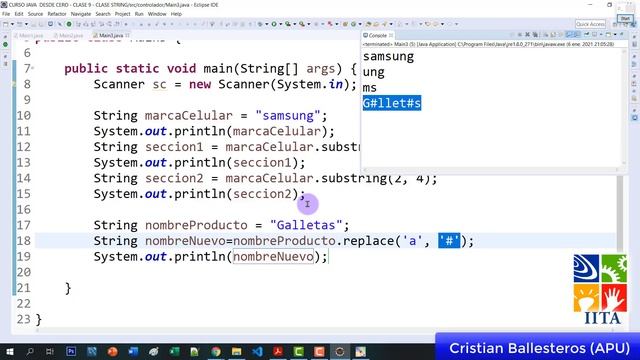Click the Console horizontal scrollbar
The width and height of the screenshot is (640, 360).
[x=490, y=169]
